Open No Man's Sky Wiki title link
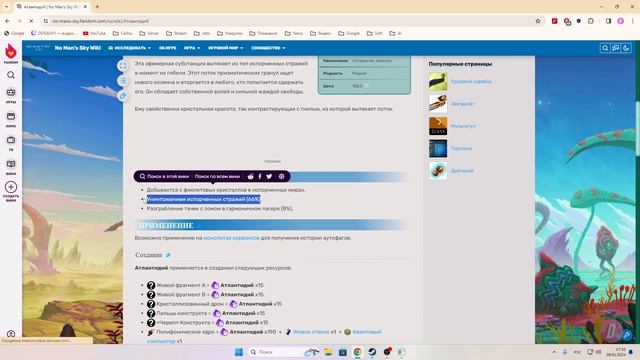This screenshot has width=640, height=360. coord(78,48)
